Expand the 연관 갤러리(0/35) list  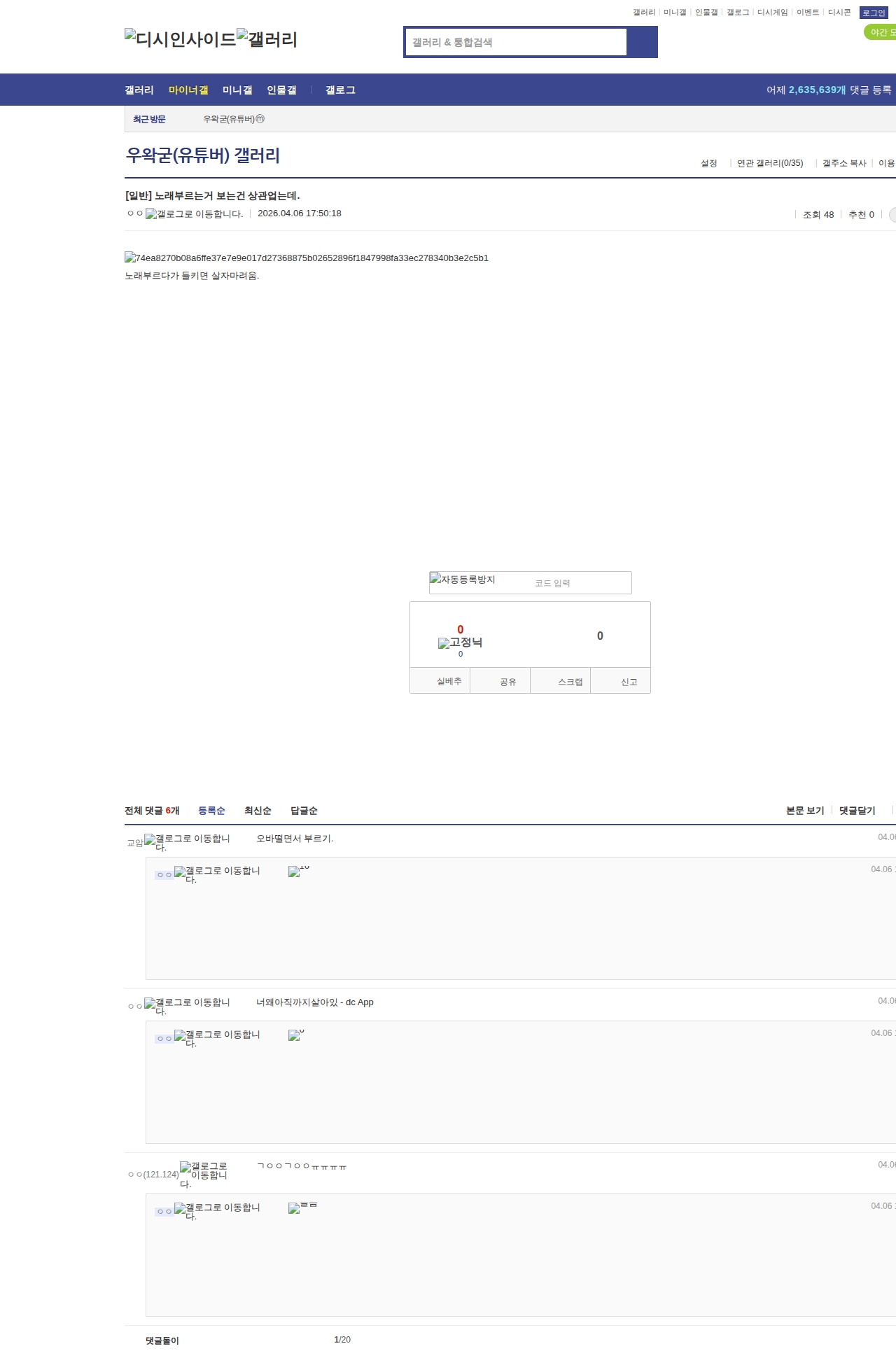click(770, 163)
